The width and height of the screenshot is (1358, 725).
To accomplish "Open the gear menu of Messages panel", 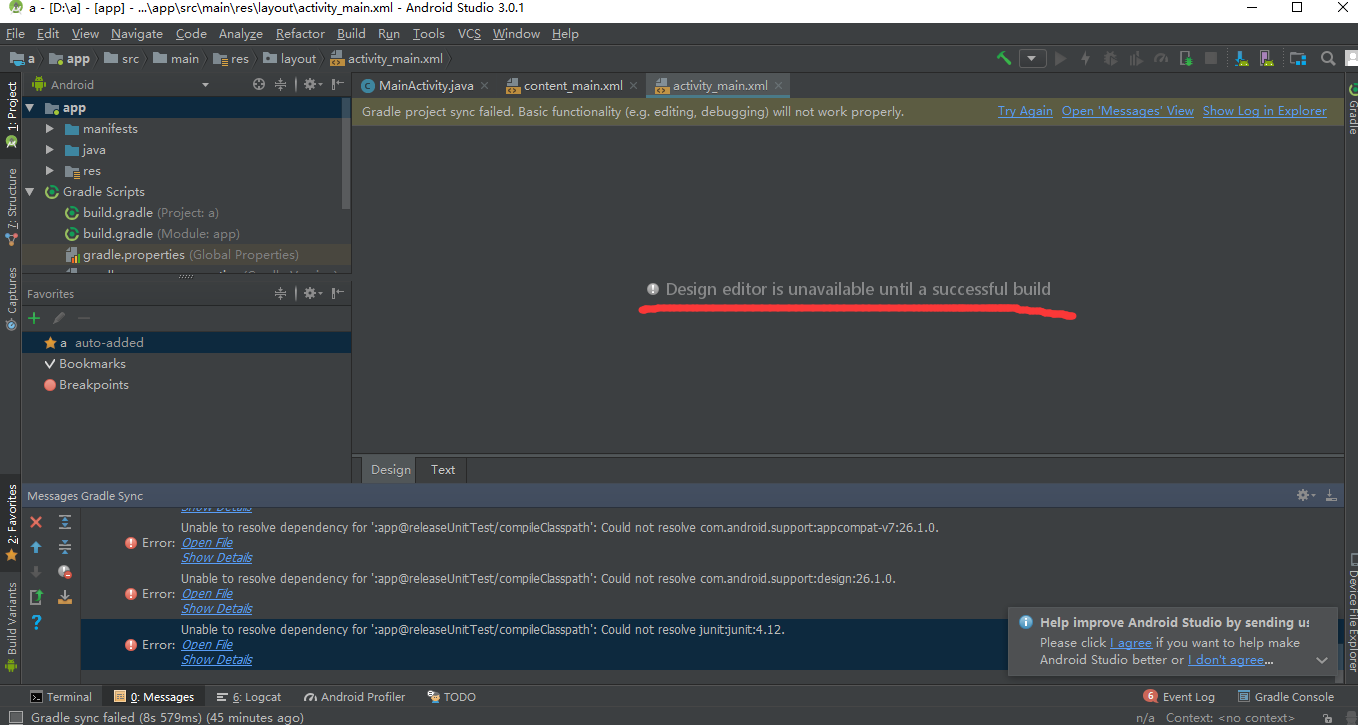I will [x=1305, y=495].
